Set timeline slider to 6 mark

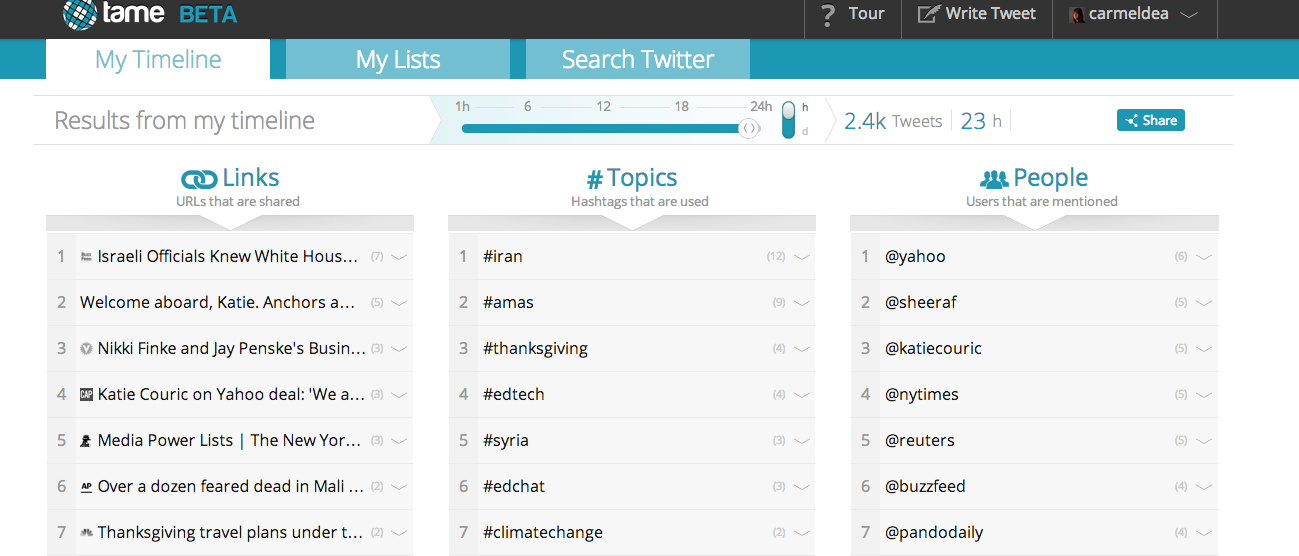tap(527, 107)
